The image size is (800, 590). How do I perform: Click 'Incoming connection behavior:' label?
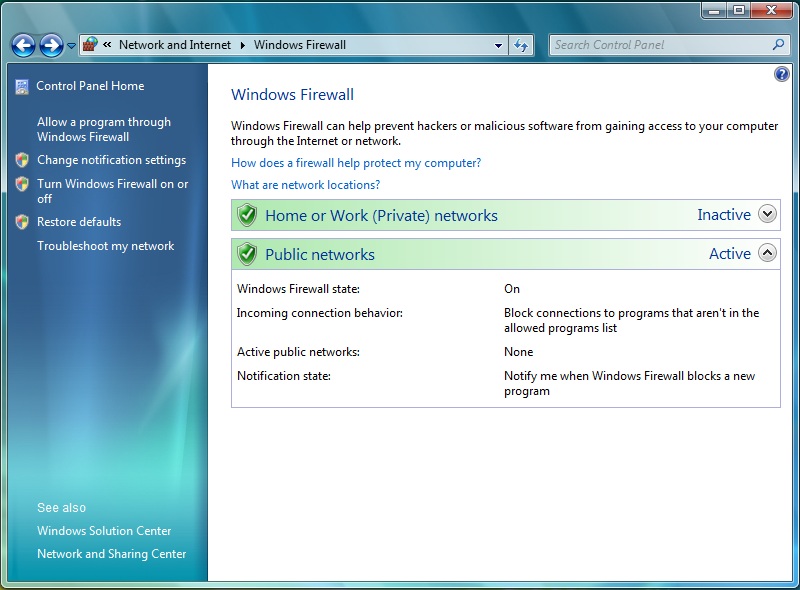(319, 313)
